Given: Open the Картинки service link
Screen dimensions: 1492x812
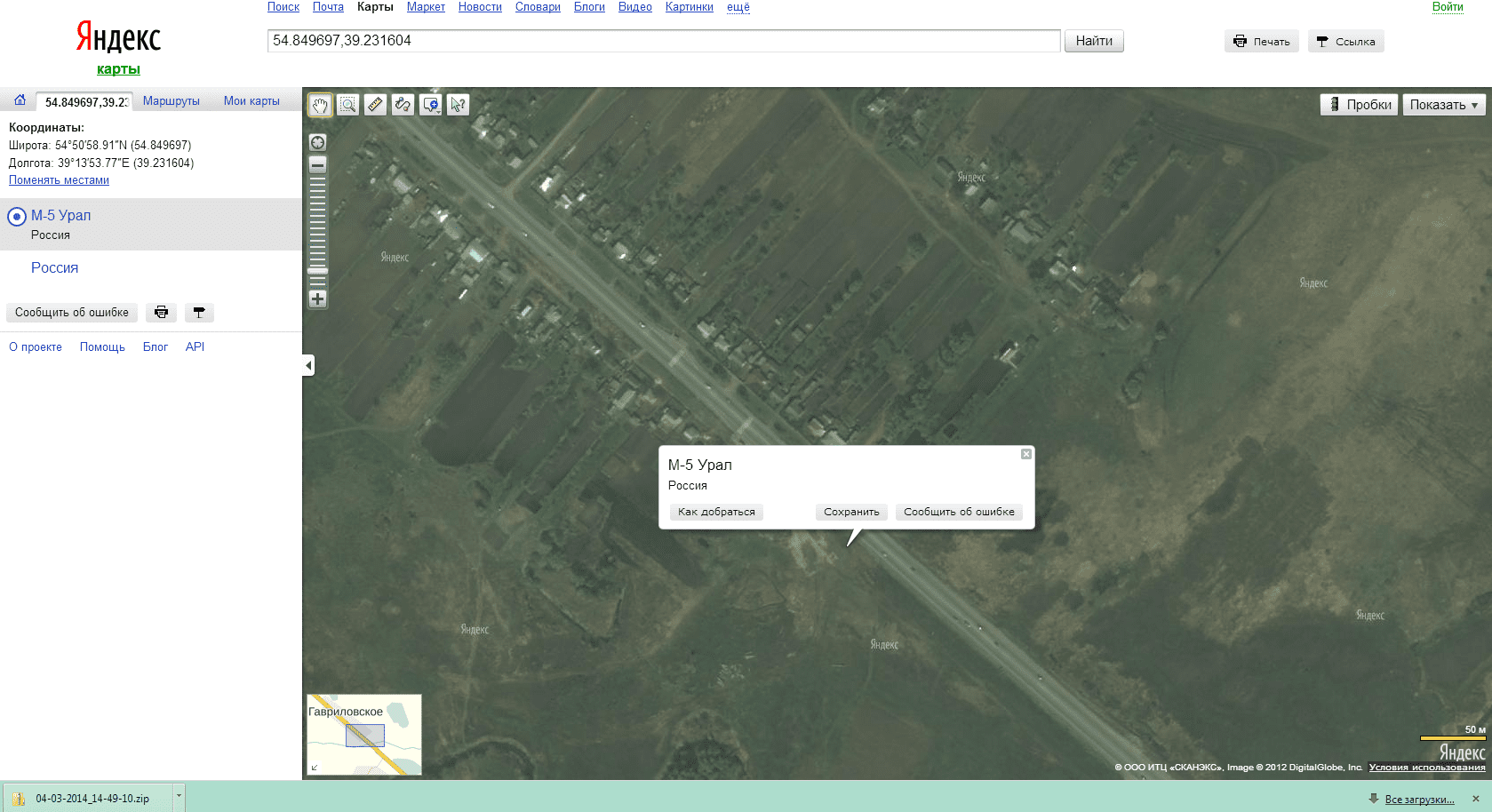Looking at the screenshot, I should 690,7.
